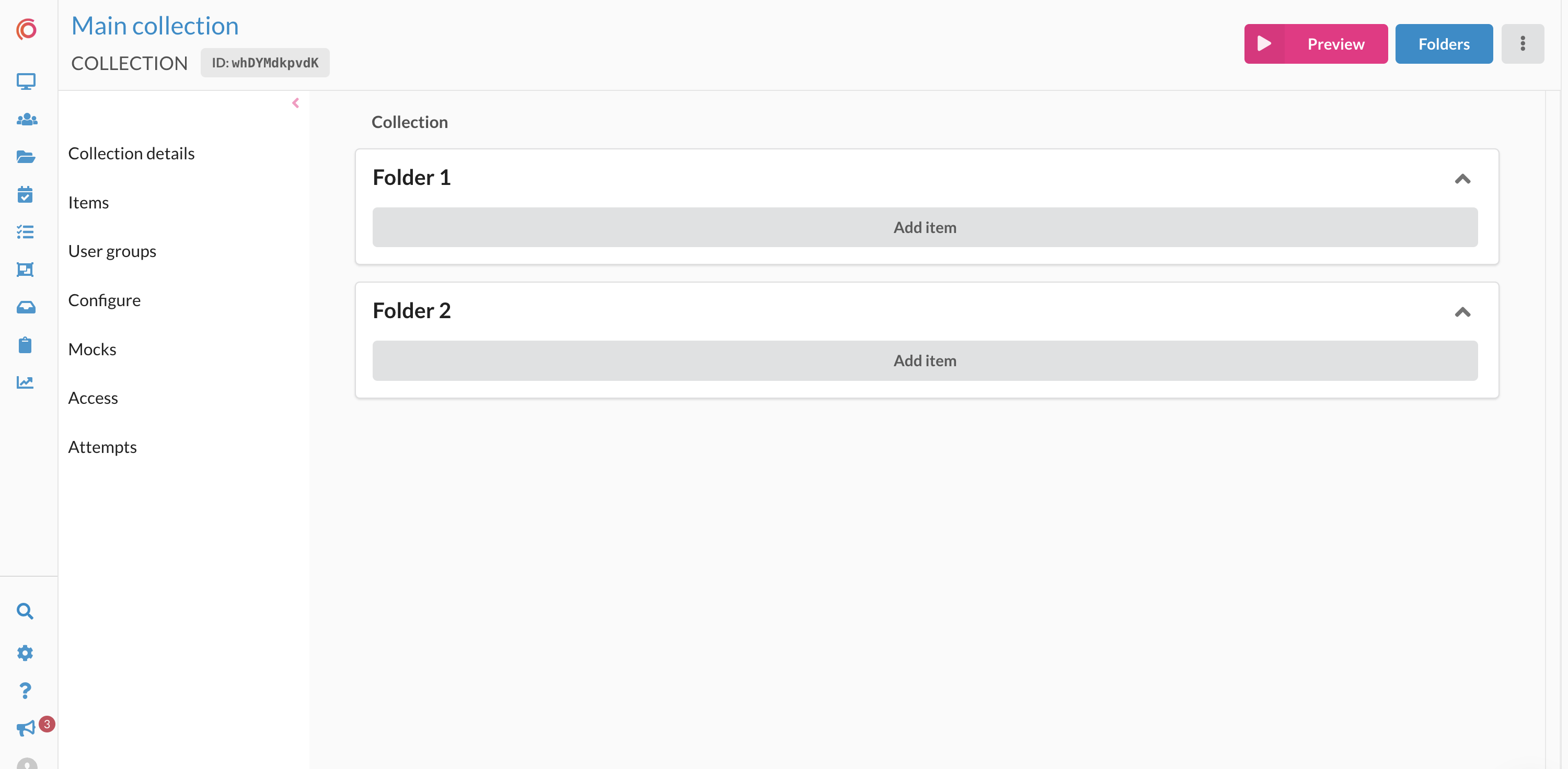1568x769 pixels.
Task: Open the users group icon
Action: pos(26,119)
